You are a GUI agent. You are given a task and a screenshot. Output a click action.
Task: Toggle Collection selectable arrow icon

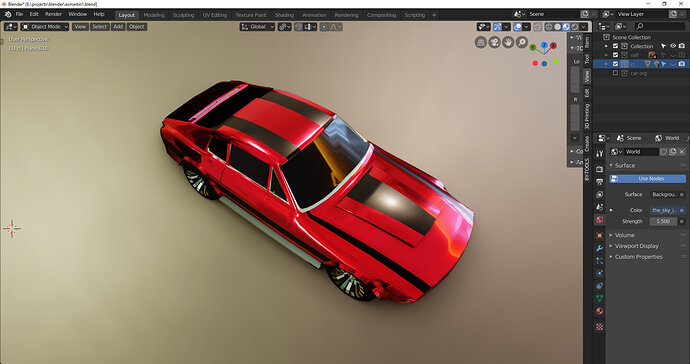664,46
